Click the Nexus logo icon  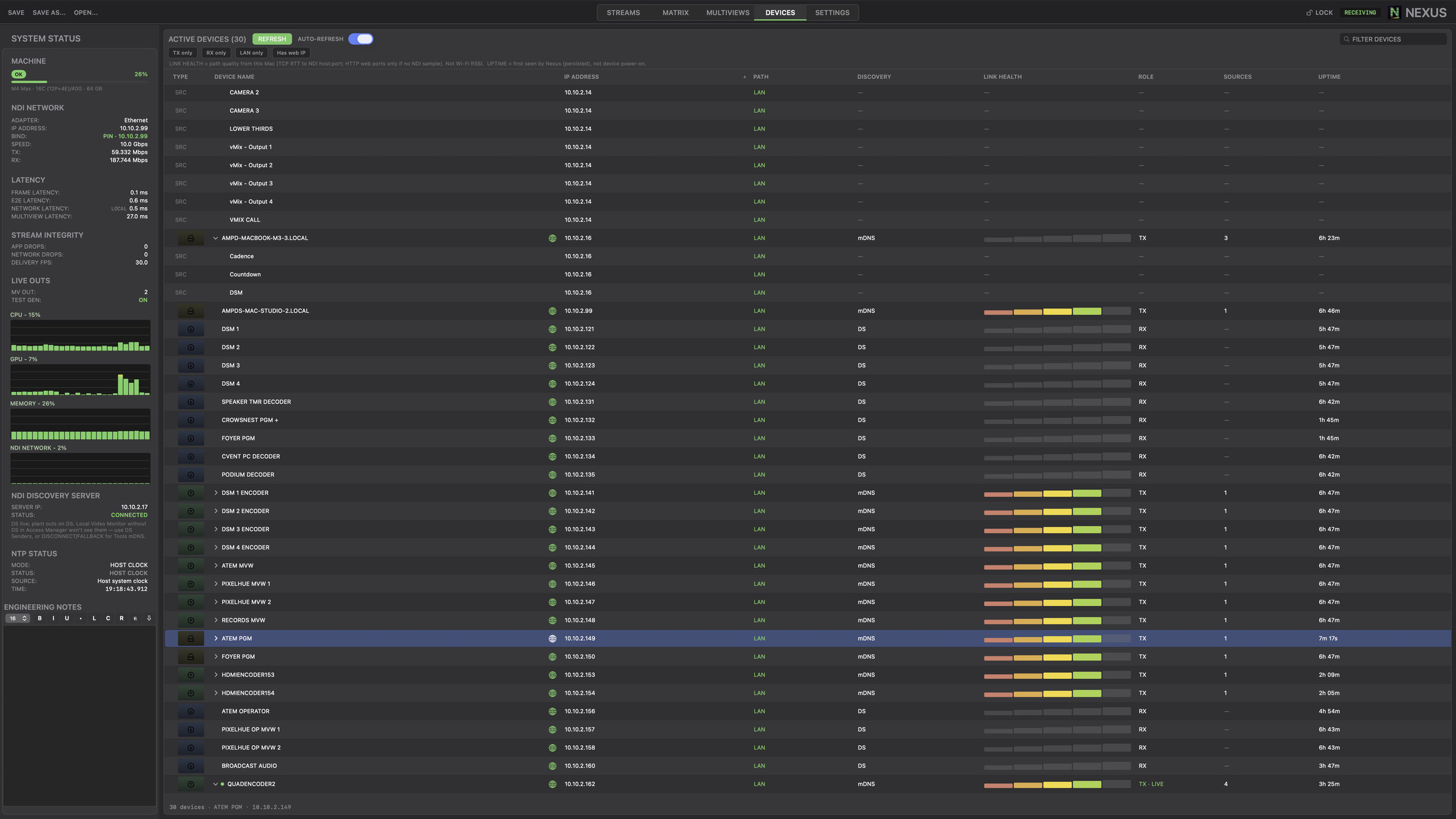coord(1394,13)
